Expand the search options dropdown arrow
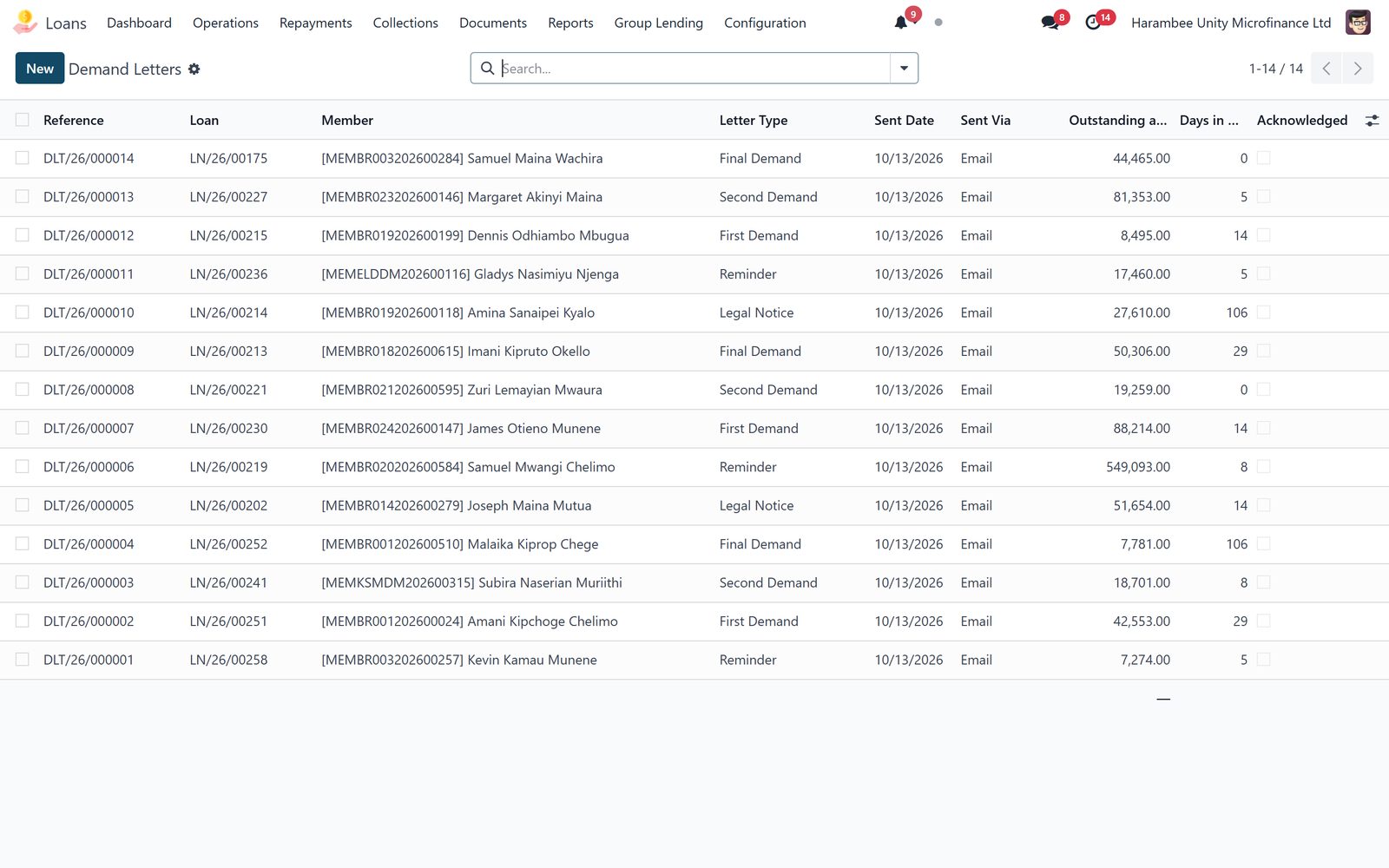The image size is (1389, 868). point(904,69)
